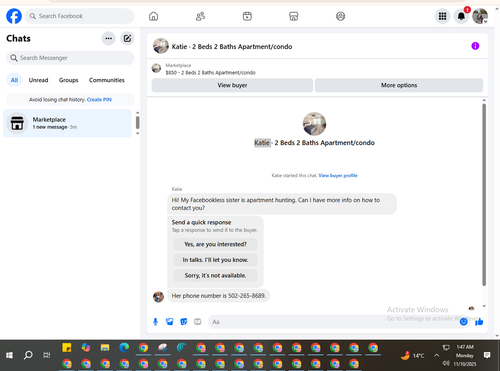
Task: Open Microsoft Edge from the taskbar
Action: click(124, 348)
